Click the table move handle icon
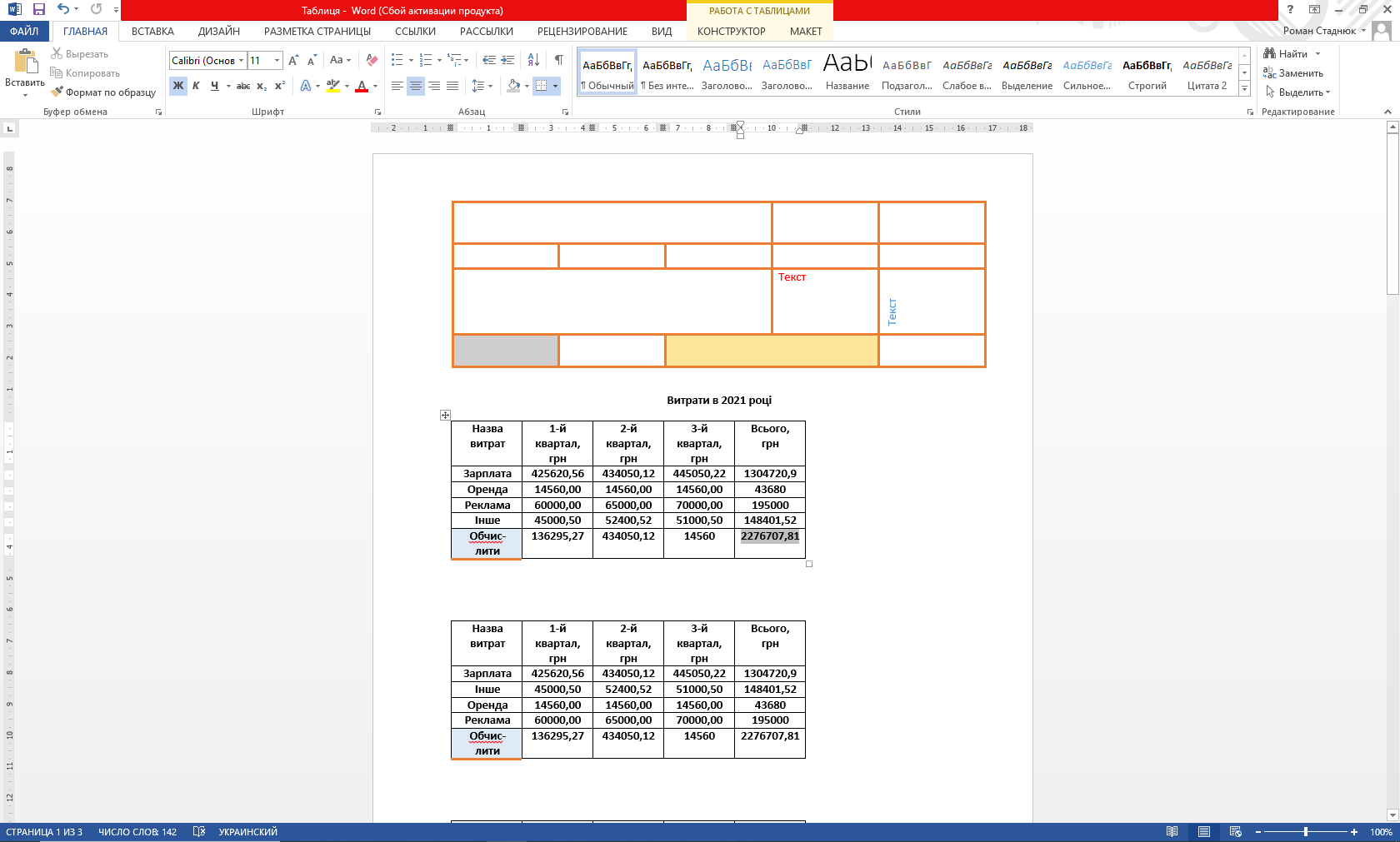The image size is (1400, 842). (445, 415)
